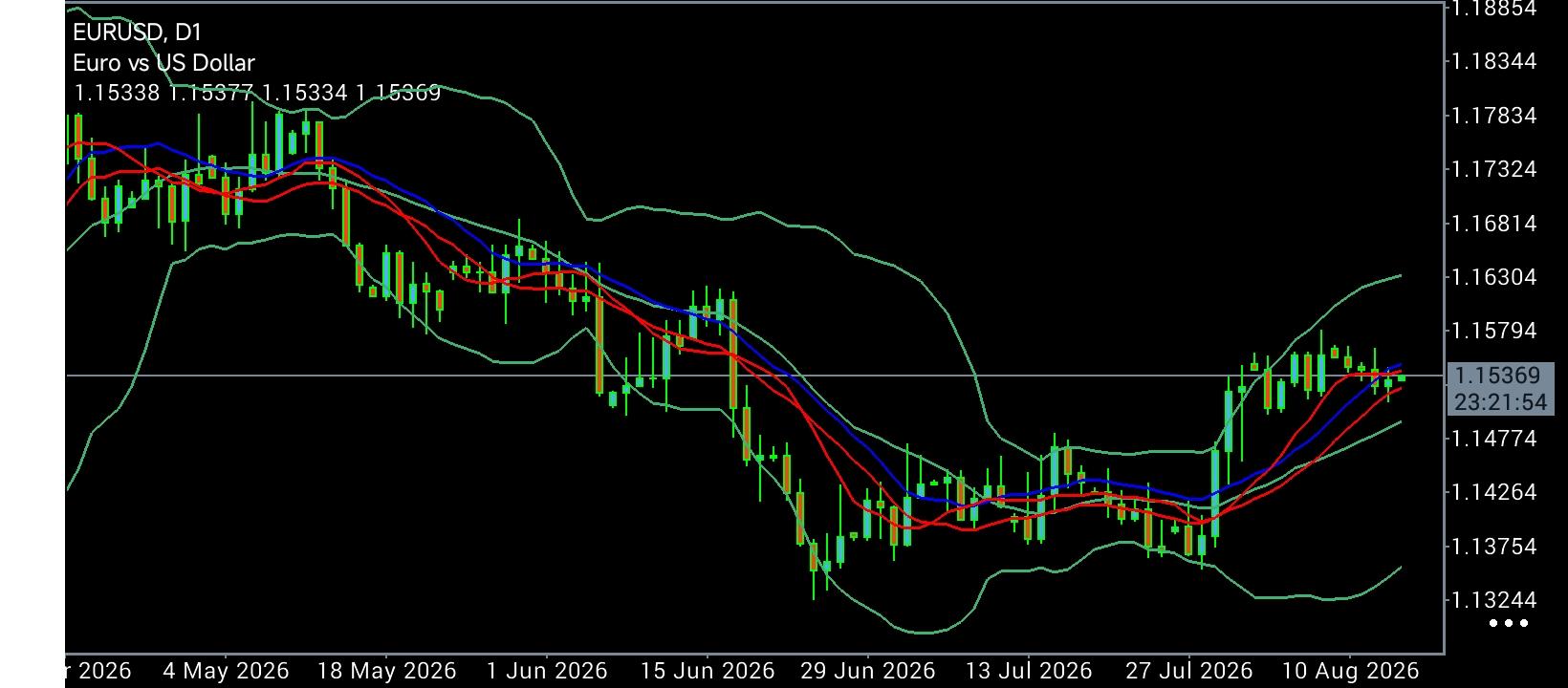Click the 1.18854 price axis label
Image resolution: width=1568 pixels, height=688 pixels.
click(x=1493, y=9)
